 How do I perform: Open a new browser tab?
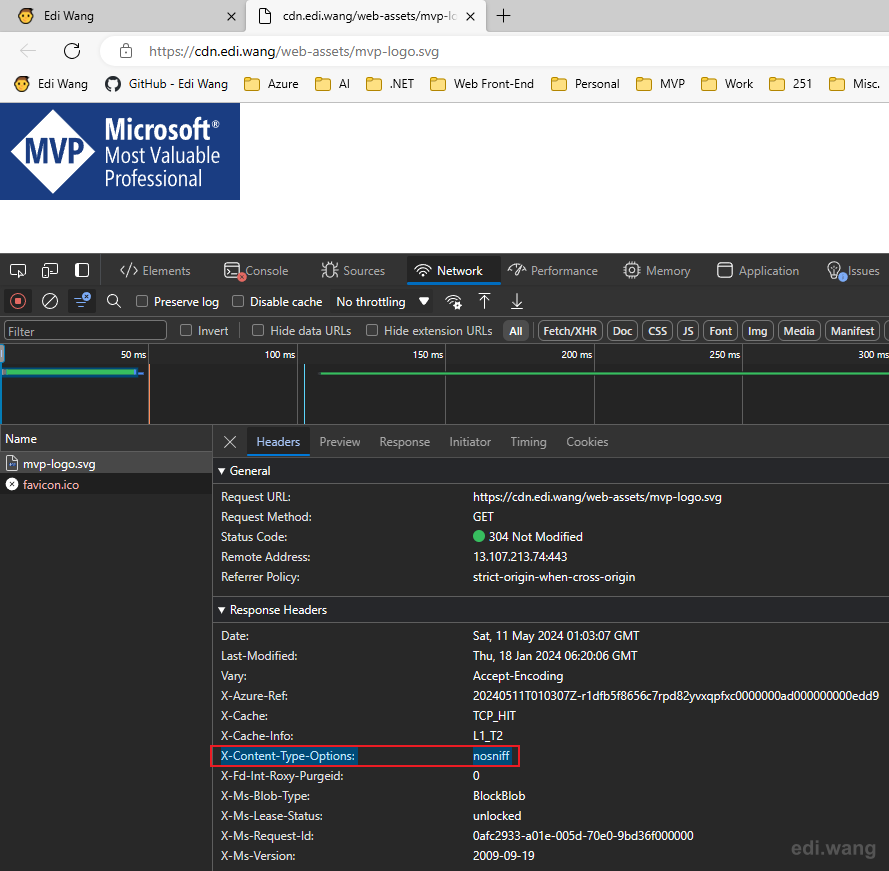(503, 16)
